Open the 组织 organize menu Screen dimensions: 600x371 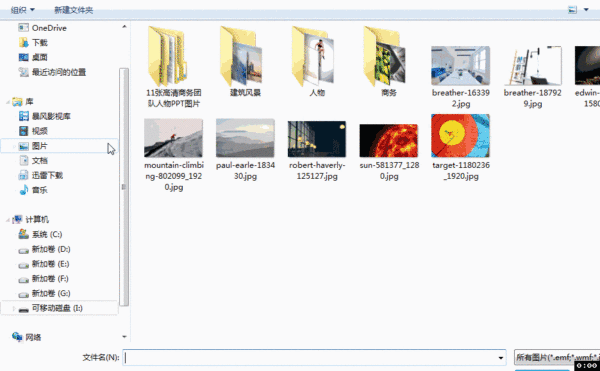(23, 10)
